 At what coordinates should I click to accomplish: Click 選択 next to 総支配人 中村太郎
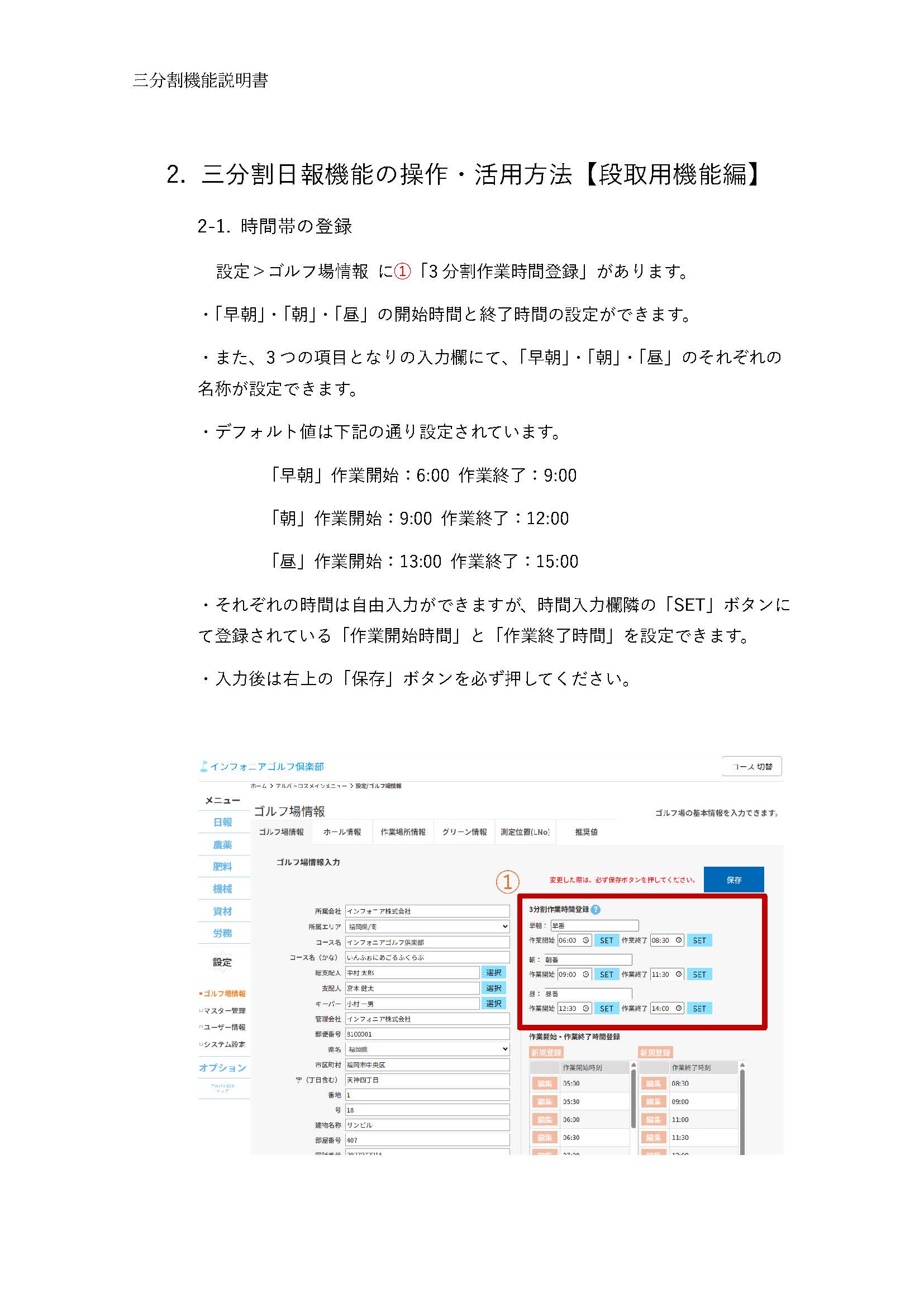494,973
